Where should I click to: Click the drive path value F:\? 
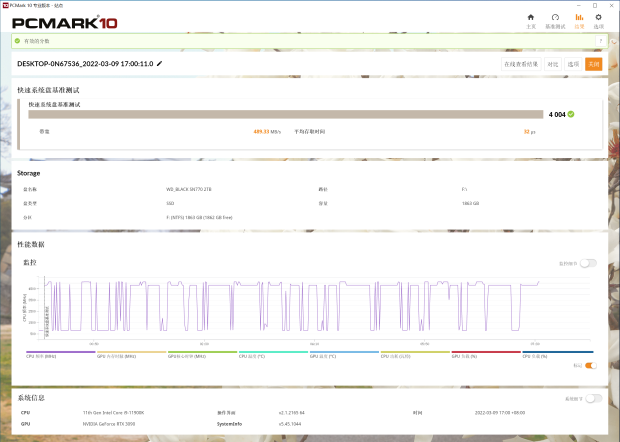(x=464, y=189)
